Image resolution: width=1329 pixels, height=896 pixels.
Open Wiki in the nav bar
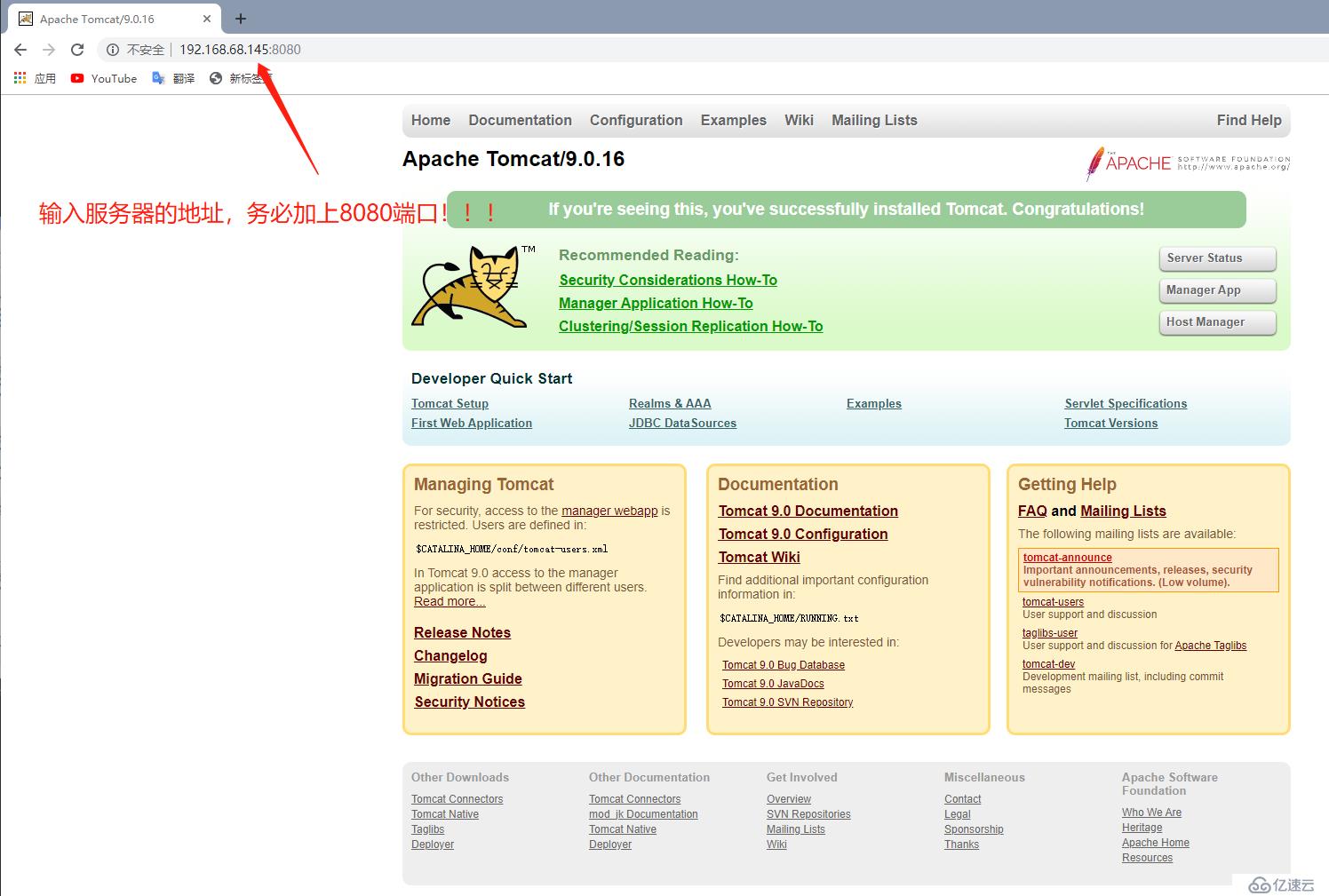[799, 120]
